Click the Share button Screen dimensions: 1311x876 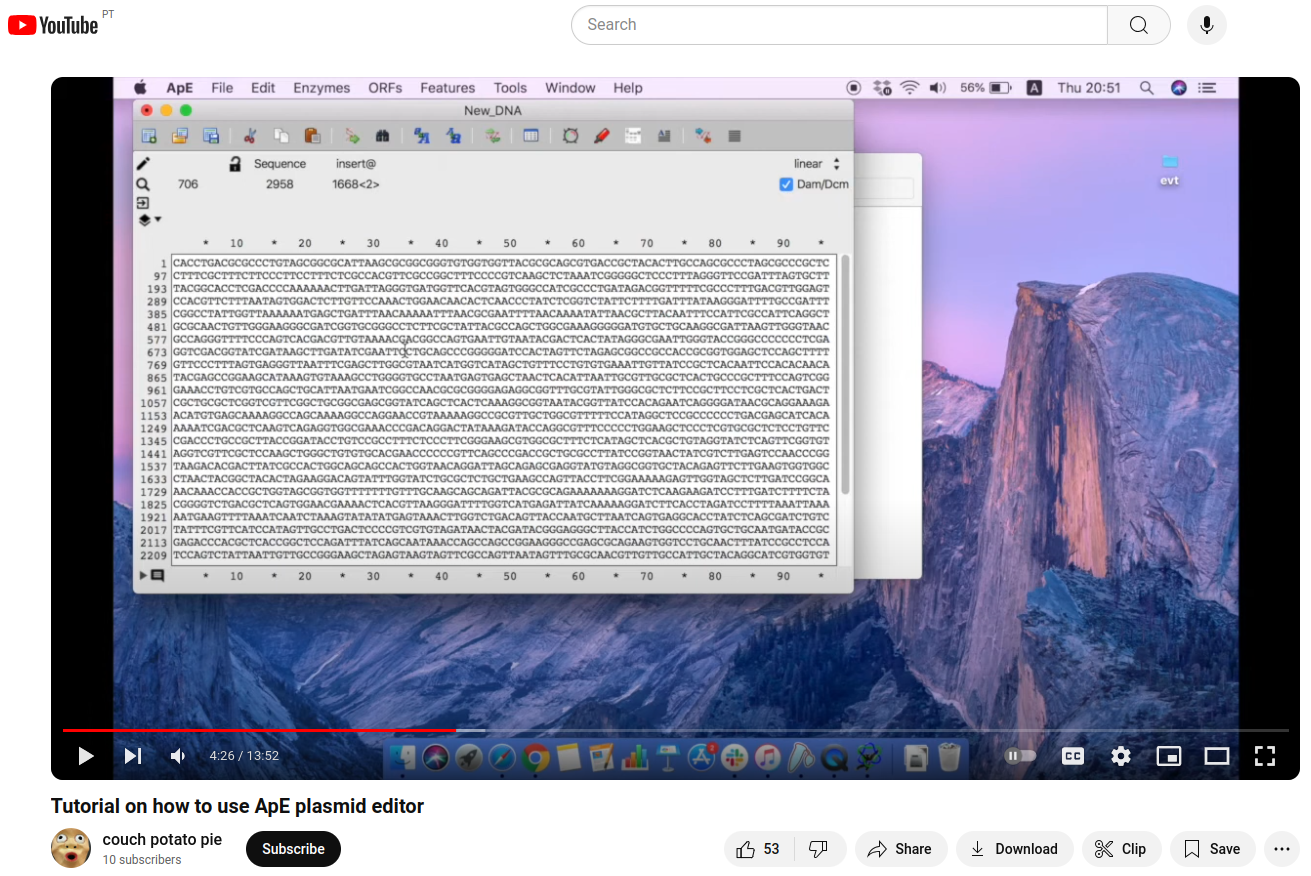900,849
